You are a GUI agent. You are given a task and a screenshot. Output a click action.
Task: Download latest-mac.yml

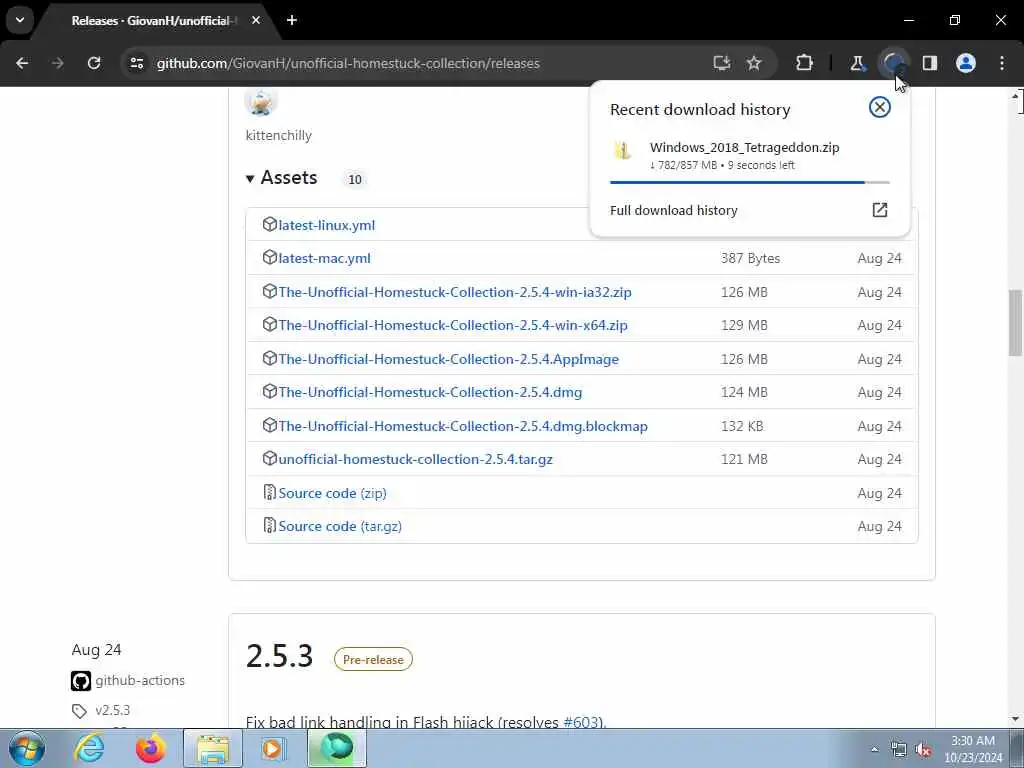325,258
